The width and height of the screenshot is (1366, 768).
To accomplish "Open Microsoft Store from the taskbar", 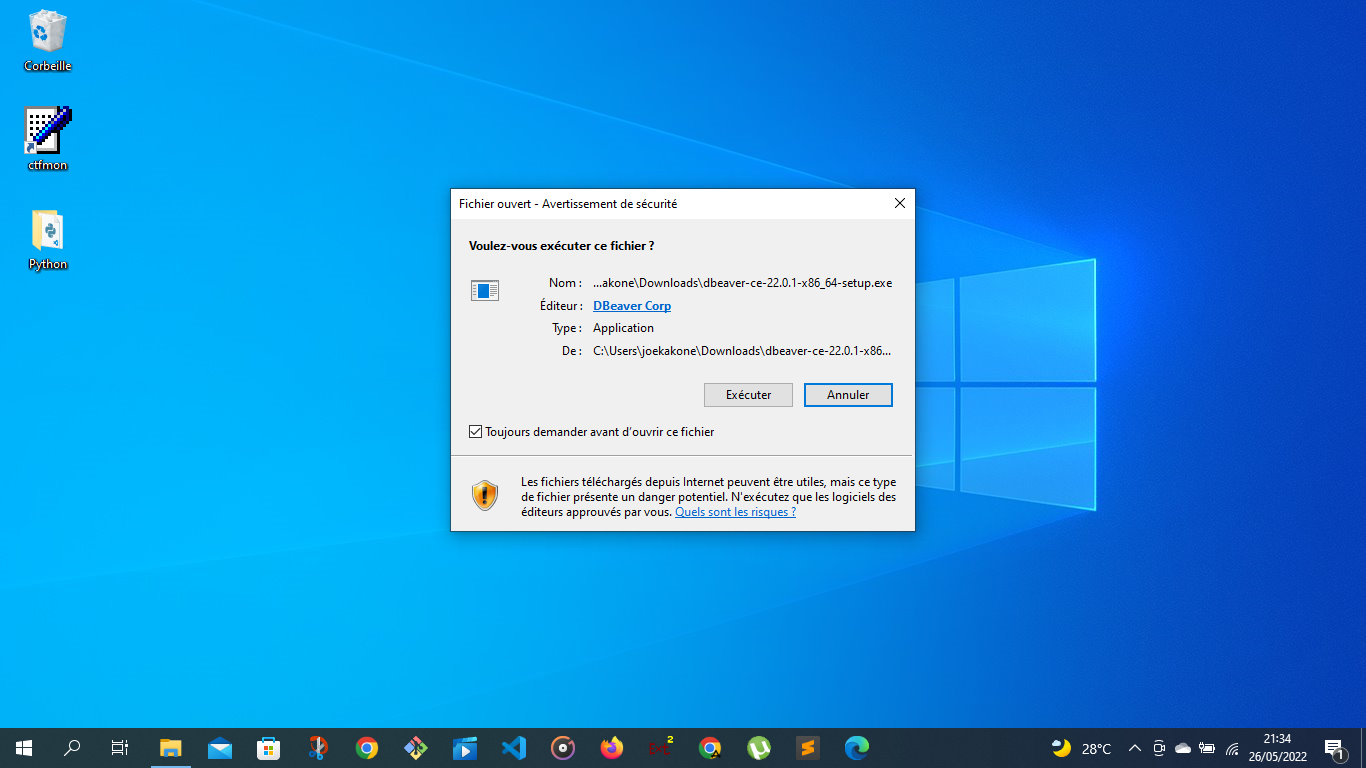I will tap(269, 748).
